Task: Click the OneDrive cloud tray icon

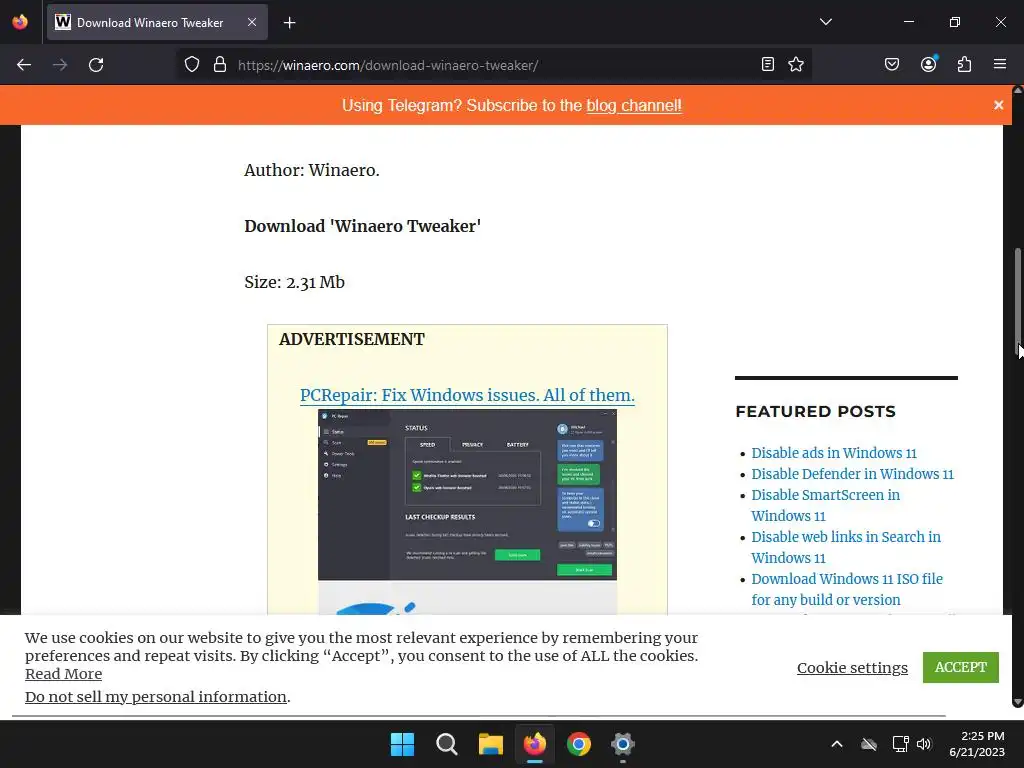Action: point(869,744)
